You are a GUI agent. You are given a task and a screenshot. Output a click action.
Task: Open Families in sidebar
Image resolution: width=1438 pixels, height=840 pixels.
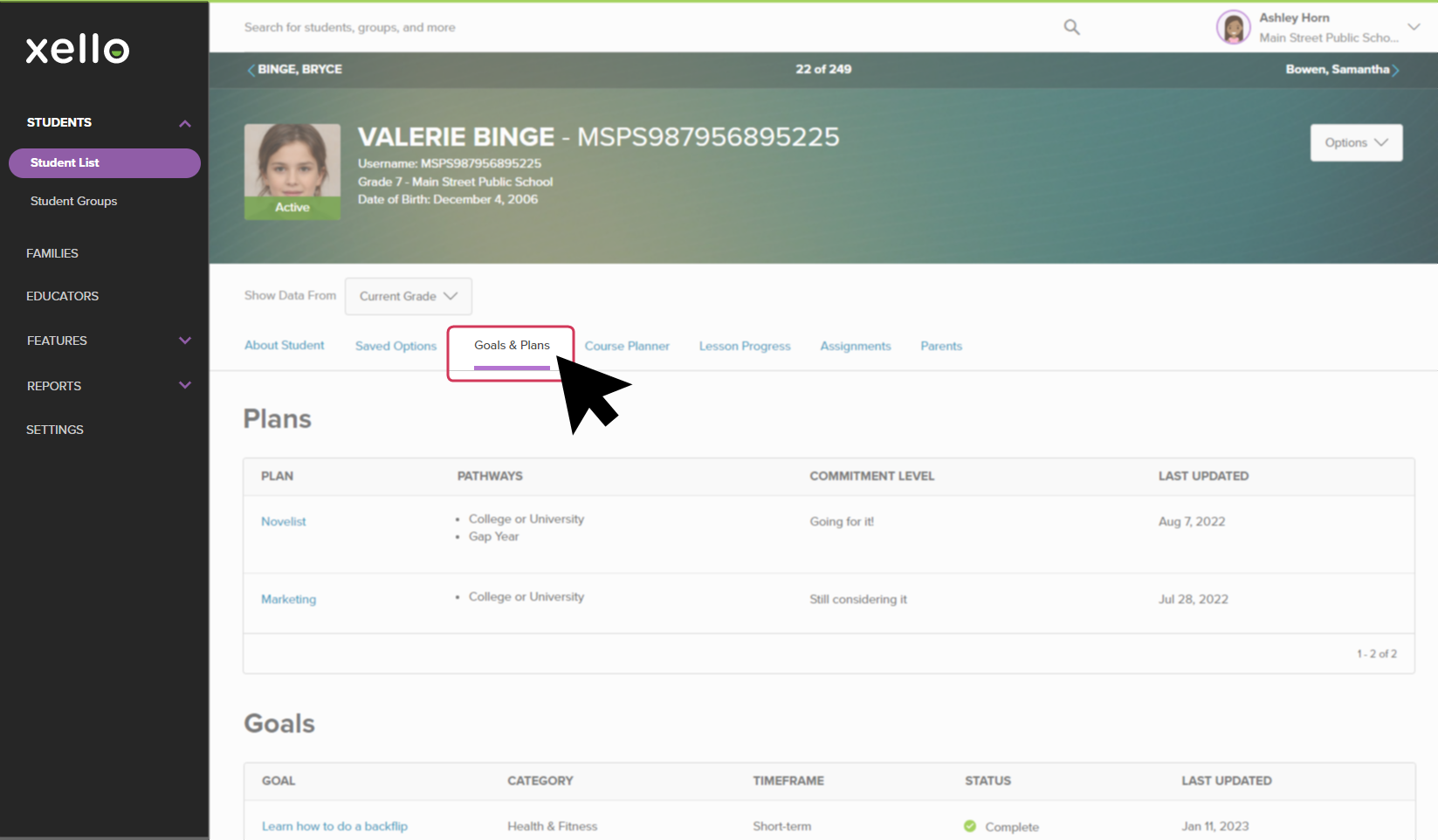[x=52, y=253]
